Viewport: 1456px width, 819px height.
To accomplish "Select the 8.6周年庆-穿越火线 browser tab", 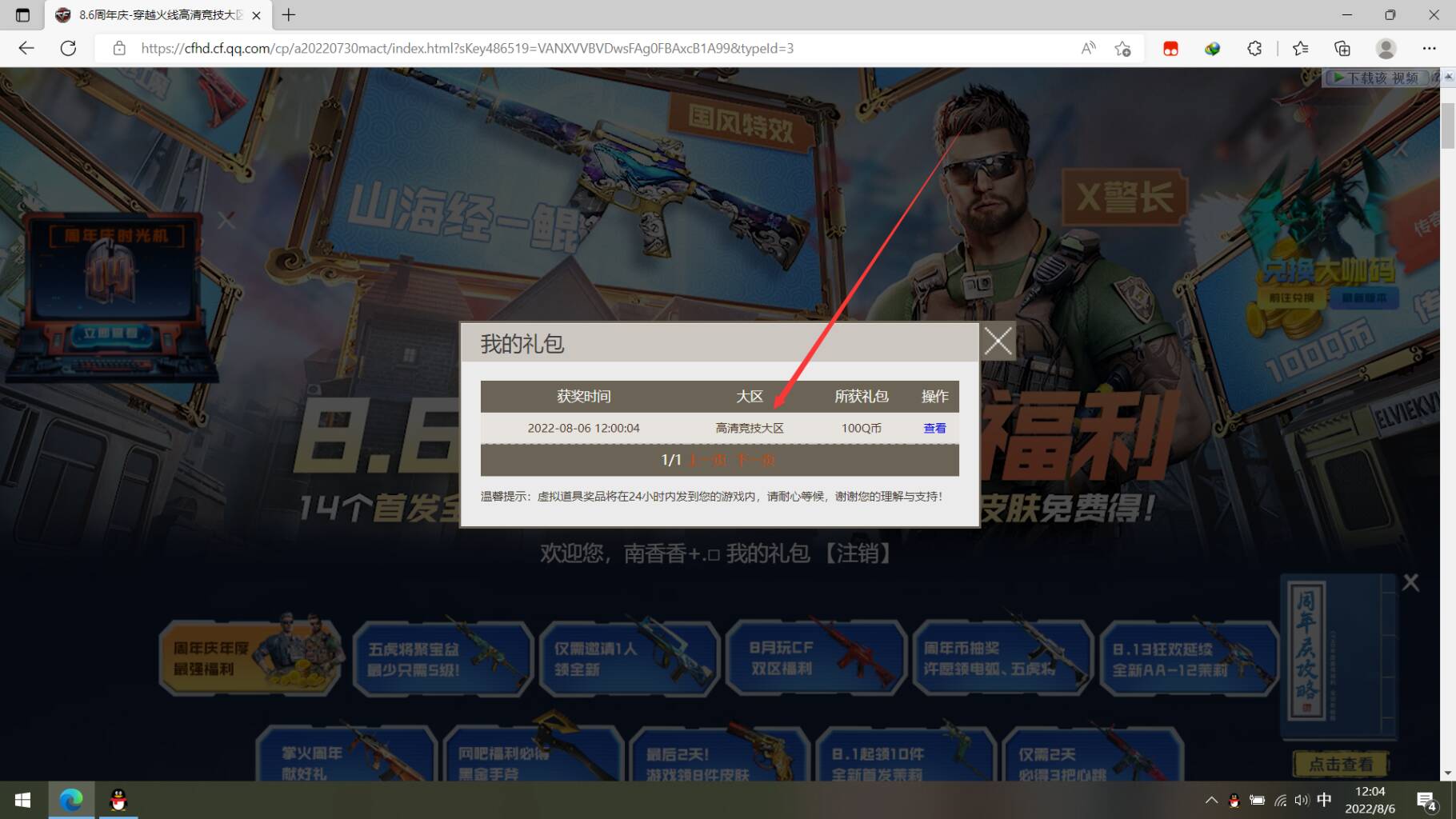I will click(158, 15).
